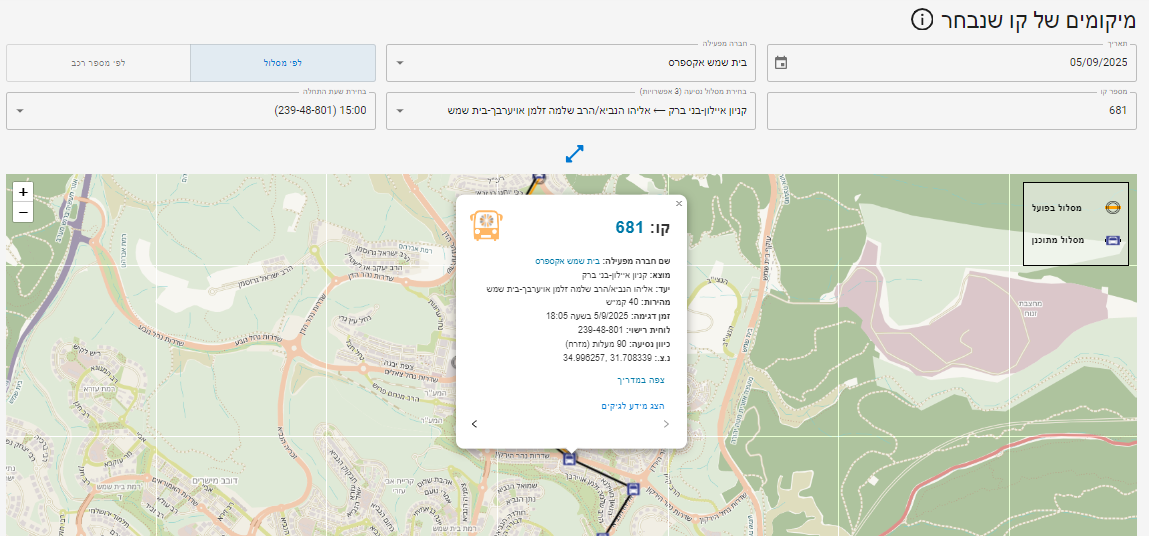
Task: Click the blue expand-map diagonal arrows icon
Action: coord(574,154)
